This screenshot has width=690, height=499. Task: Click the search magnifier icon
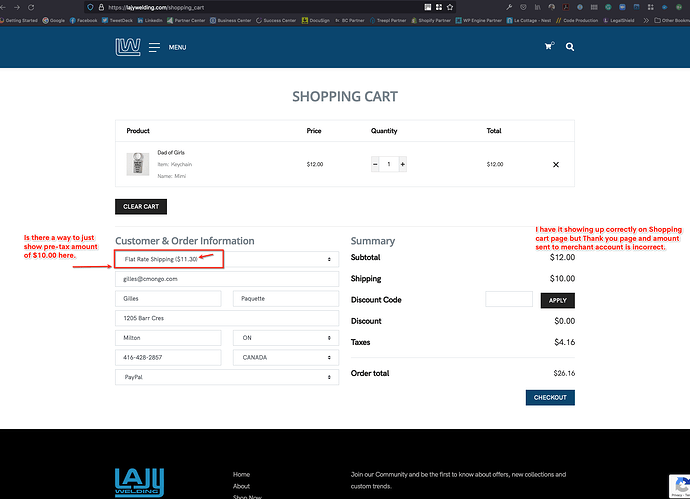(570, 47)
